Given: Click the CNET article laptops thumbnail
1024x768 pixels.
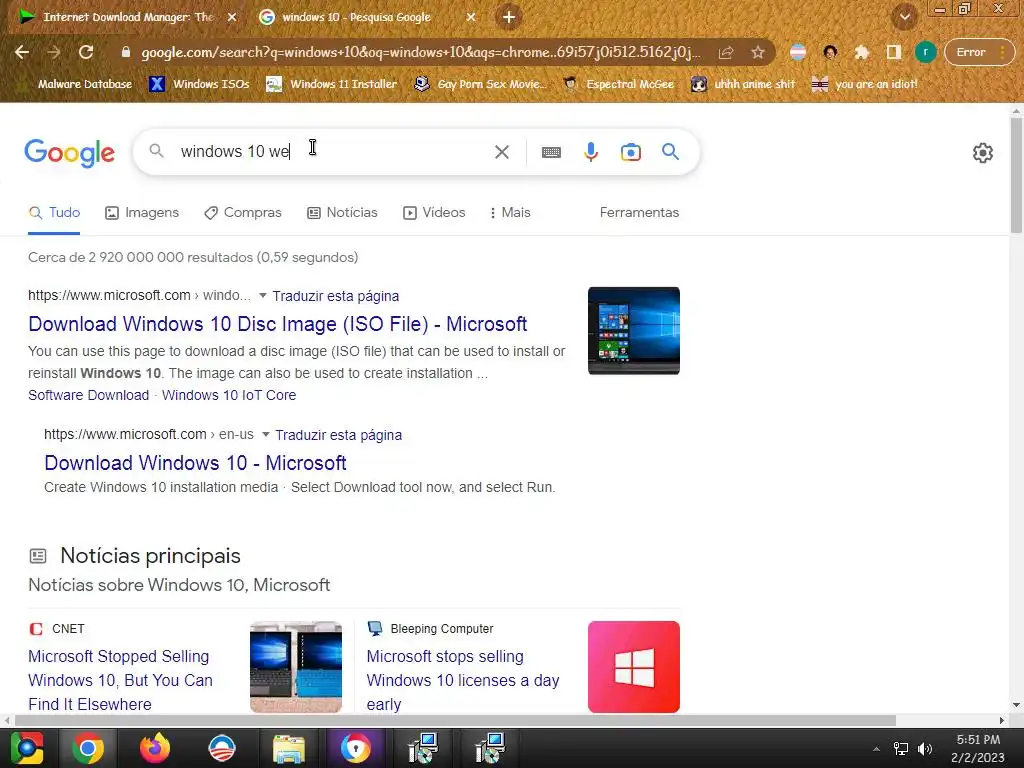Looking at the screenshot, I should (296, 667).
